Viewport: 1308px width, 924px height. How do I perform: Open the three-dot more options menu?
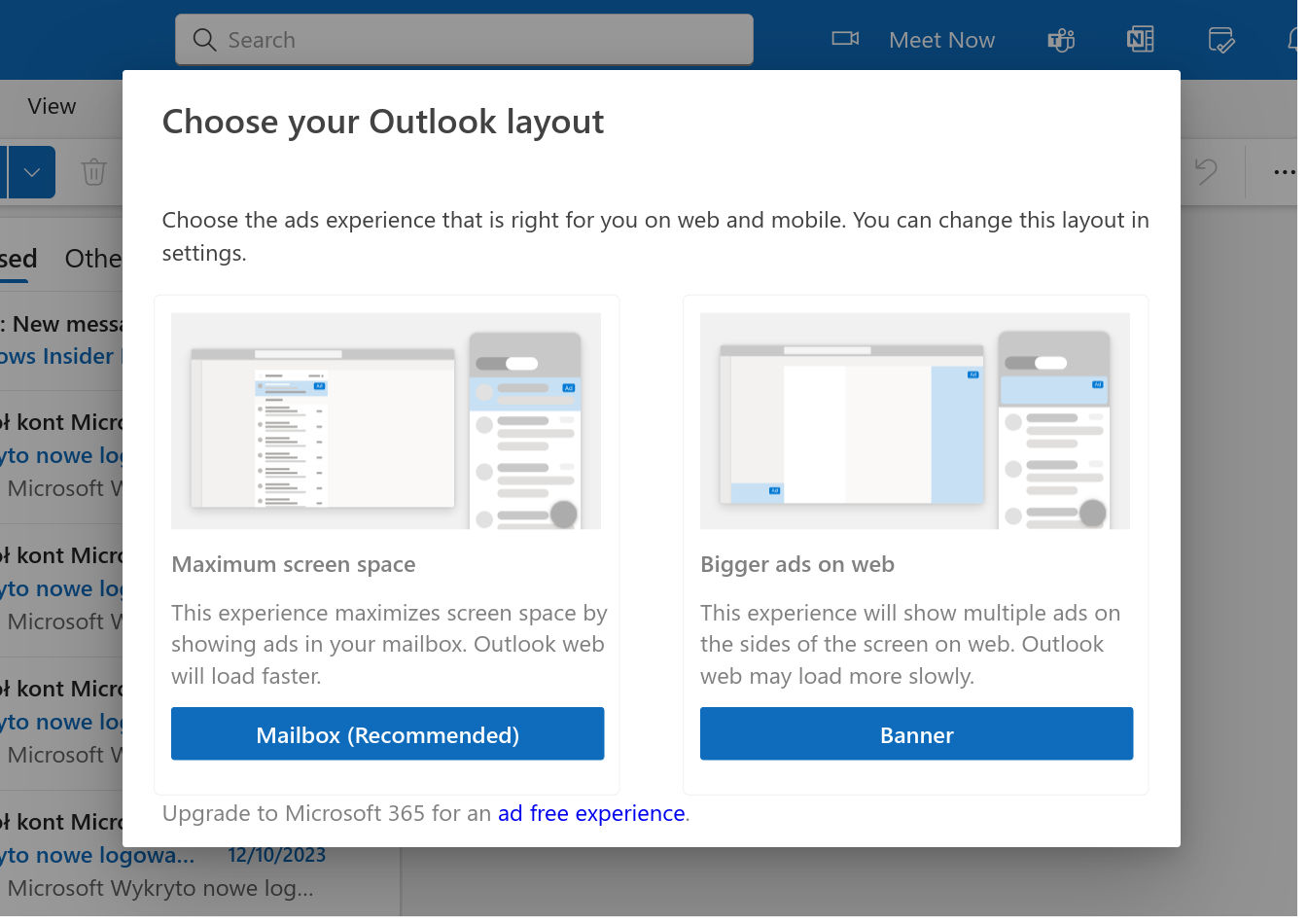(1284, 172)
